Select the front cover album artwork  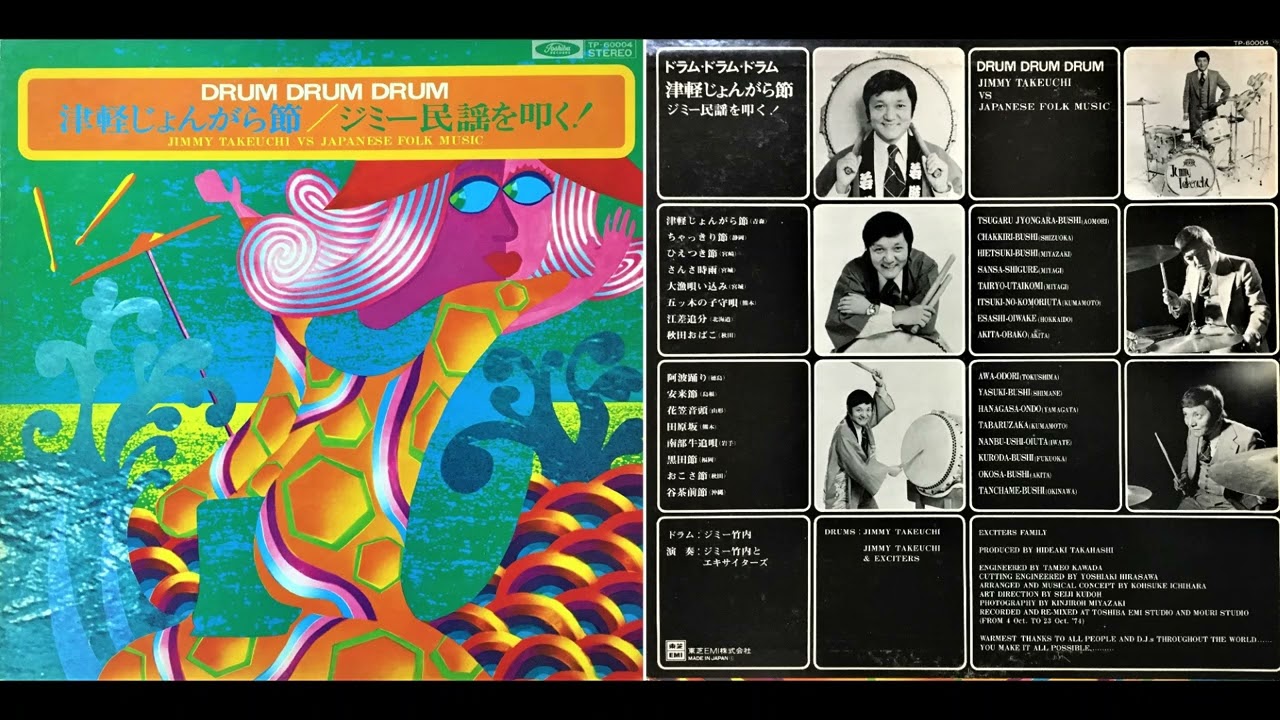321,360
